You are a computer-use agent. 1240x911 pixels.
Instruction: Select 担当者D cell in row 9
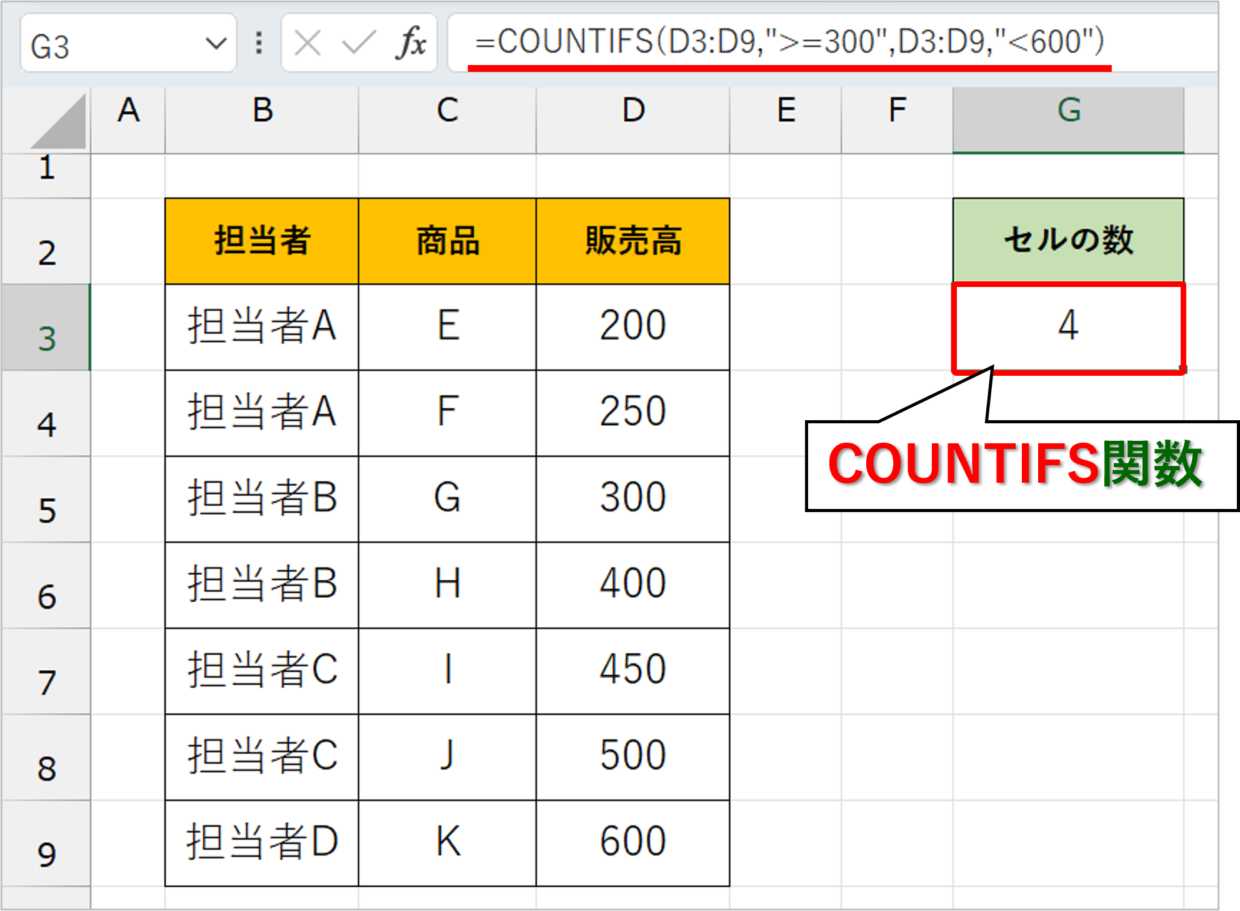tap(262, 843)
